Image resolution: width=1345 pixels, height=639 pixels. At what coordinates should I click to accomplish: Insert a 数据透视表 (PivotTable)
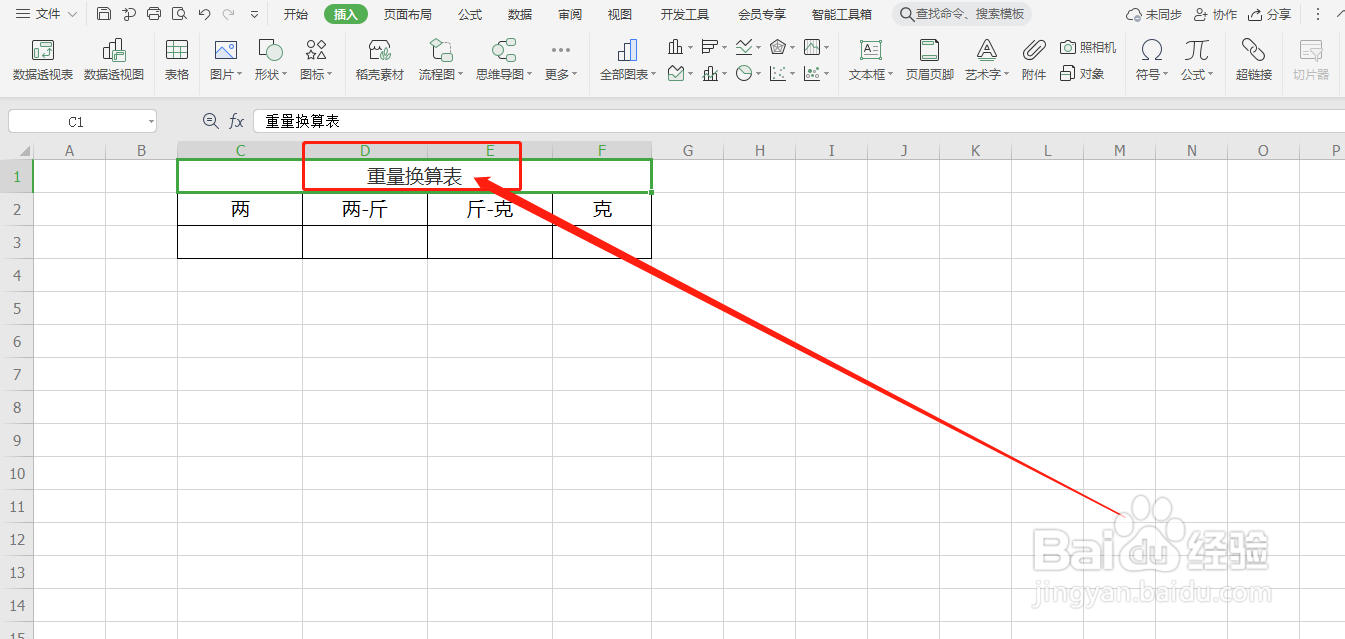pyautogui.click(x=42, y=60)
